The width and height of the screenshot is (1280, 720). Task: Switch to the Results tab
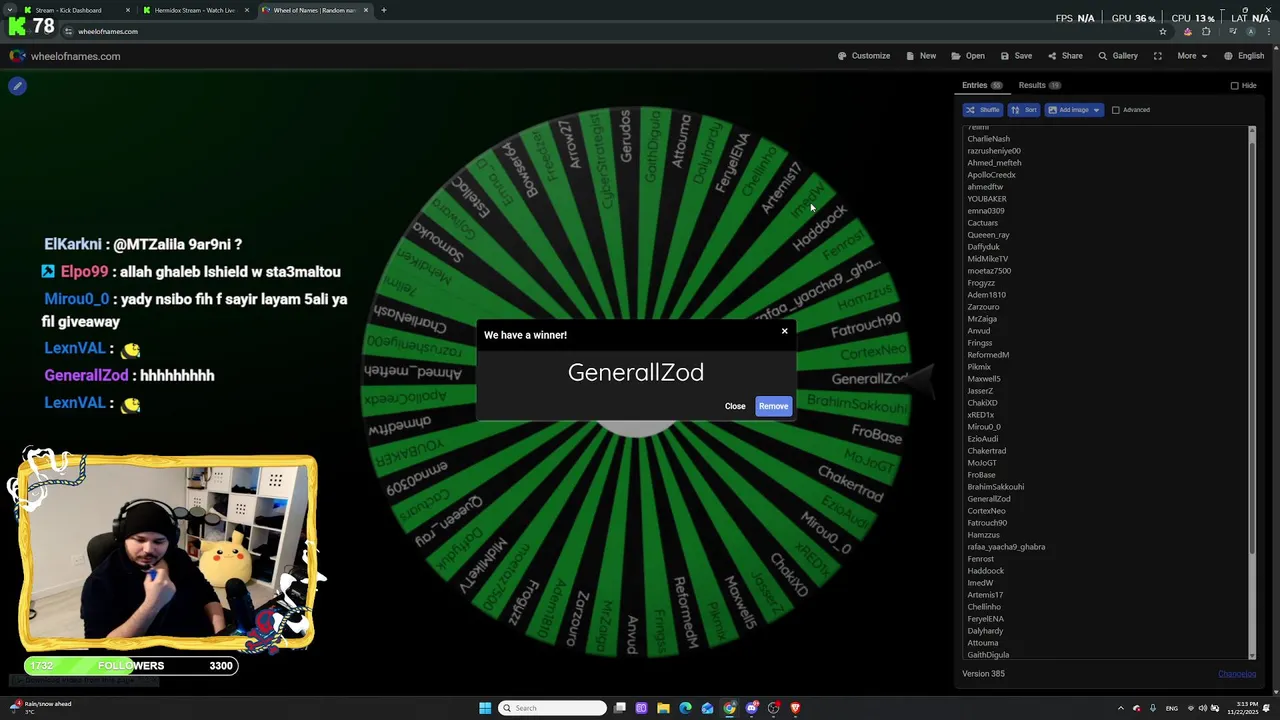coord(1039,86)
